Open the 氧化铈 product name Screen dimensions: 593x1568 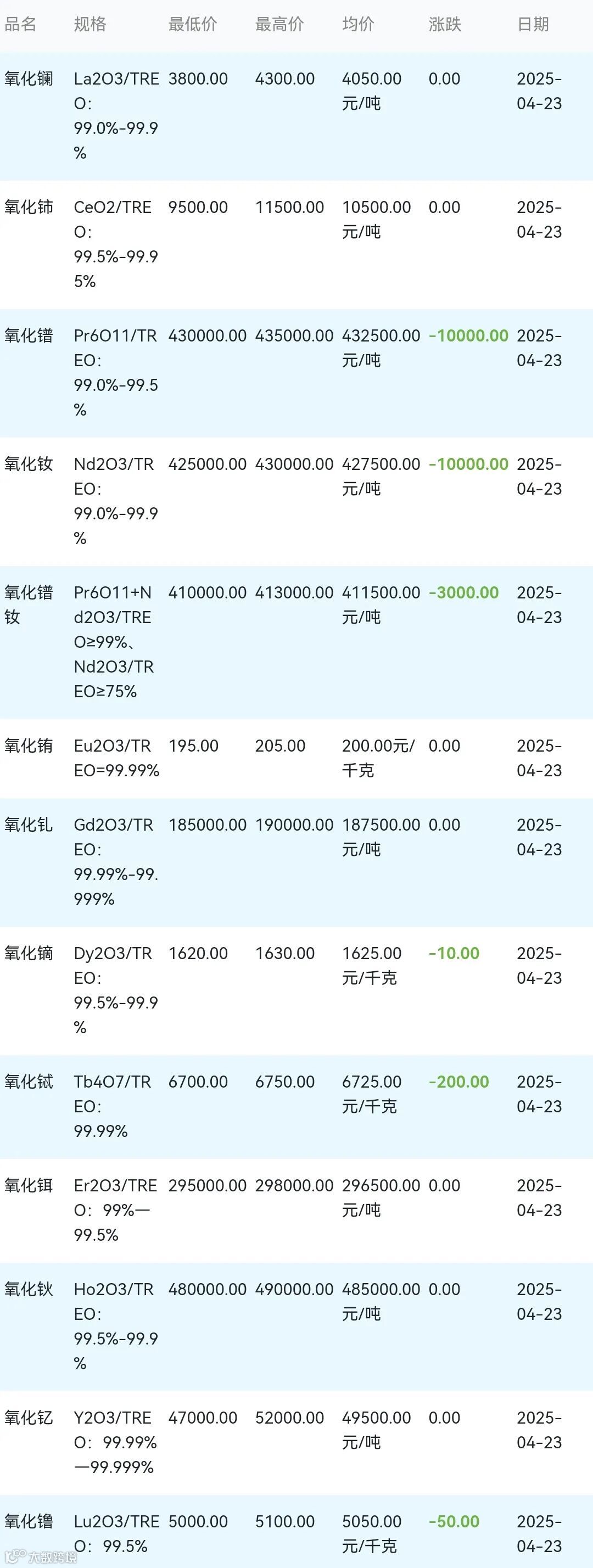tap(29, 207)
